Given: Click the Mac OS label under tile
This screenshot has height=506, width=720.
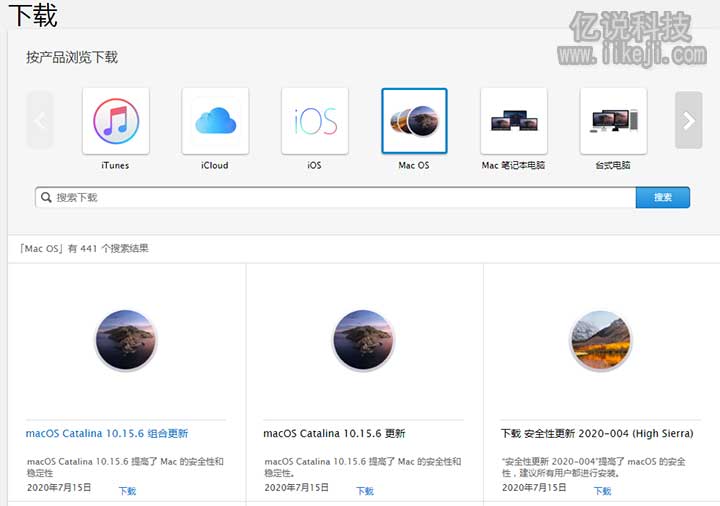Looking at the screenshot, I should [414, 165].
